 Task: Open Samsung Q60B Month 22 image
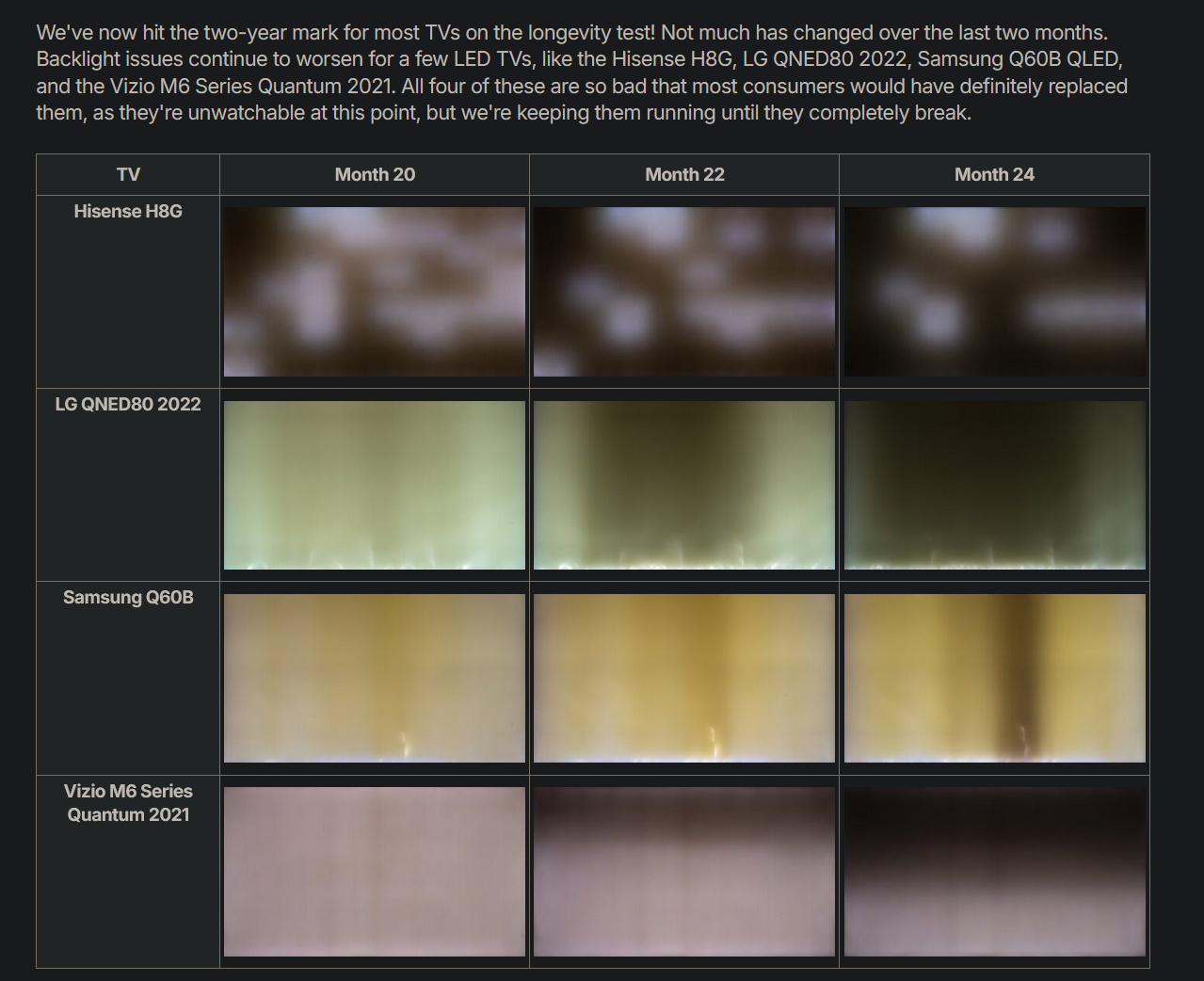coord(684,678)
